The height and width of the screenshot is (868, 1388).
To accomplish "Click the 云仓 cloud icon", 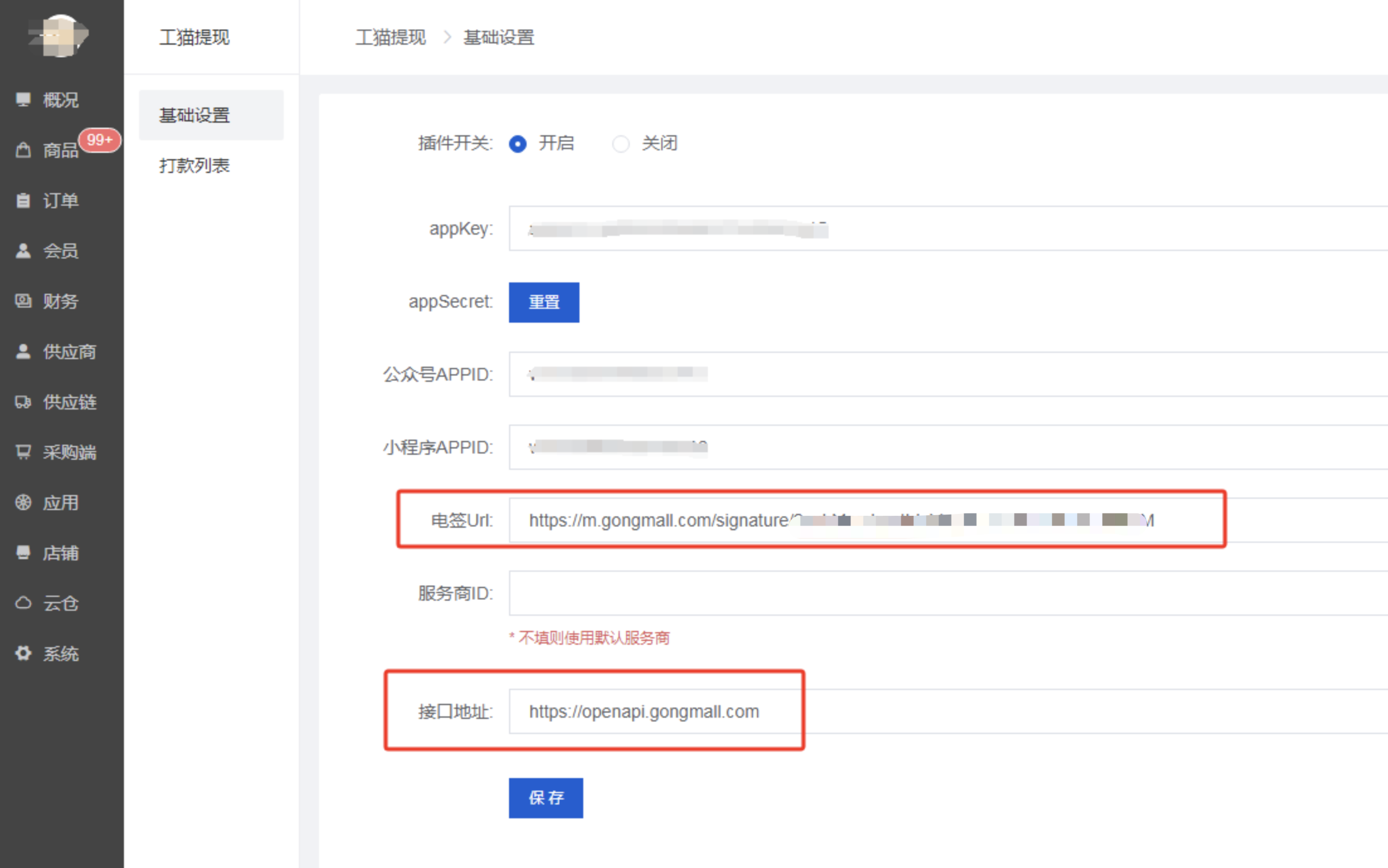I will 23,603.
